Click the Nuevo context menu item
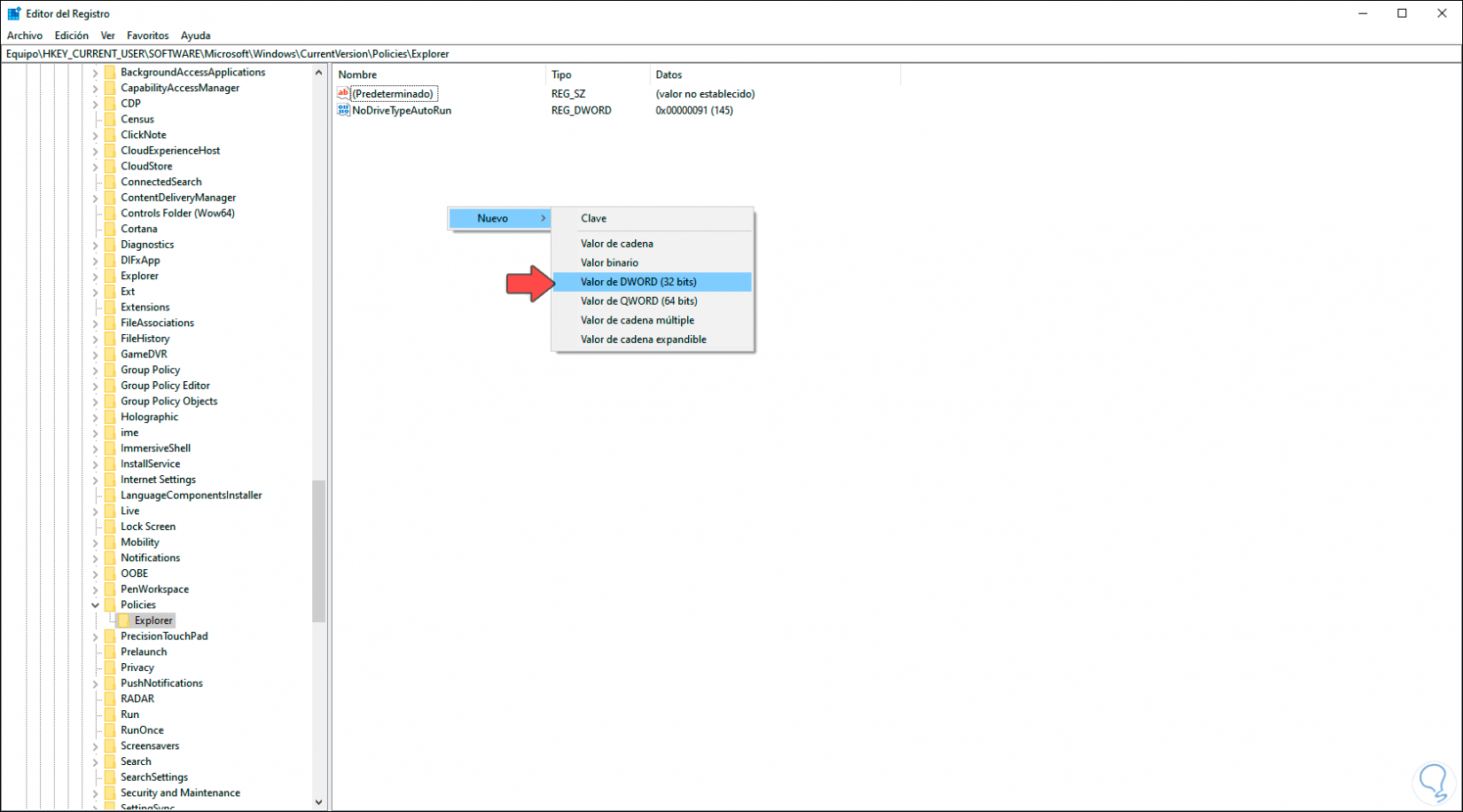Viewport: 1463px width, 812px height. tap(500, 218)
